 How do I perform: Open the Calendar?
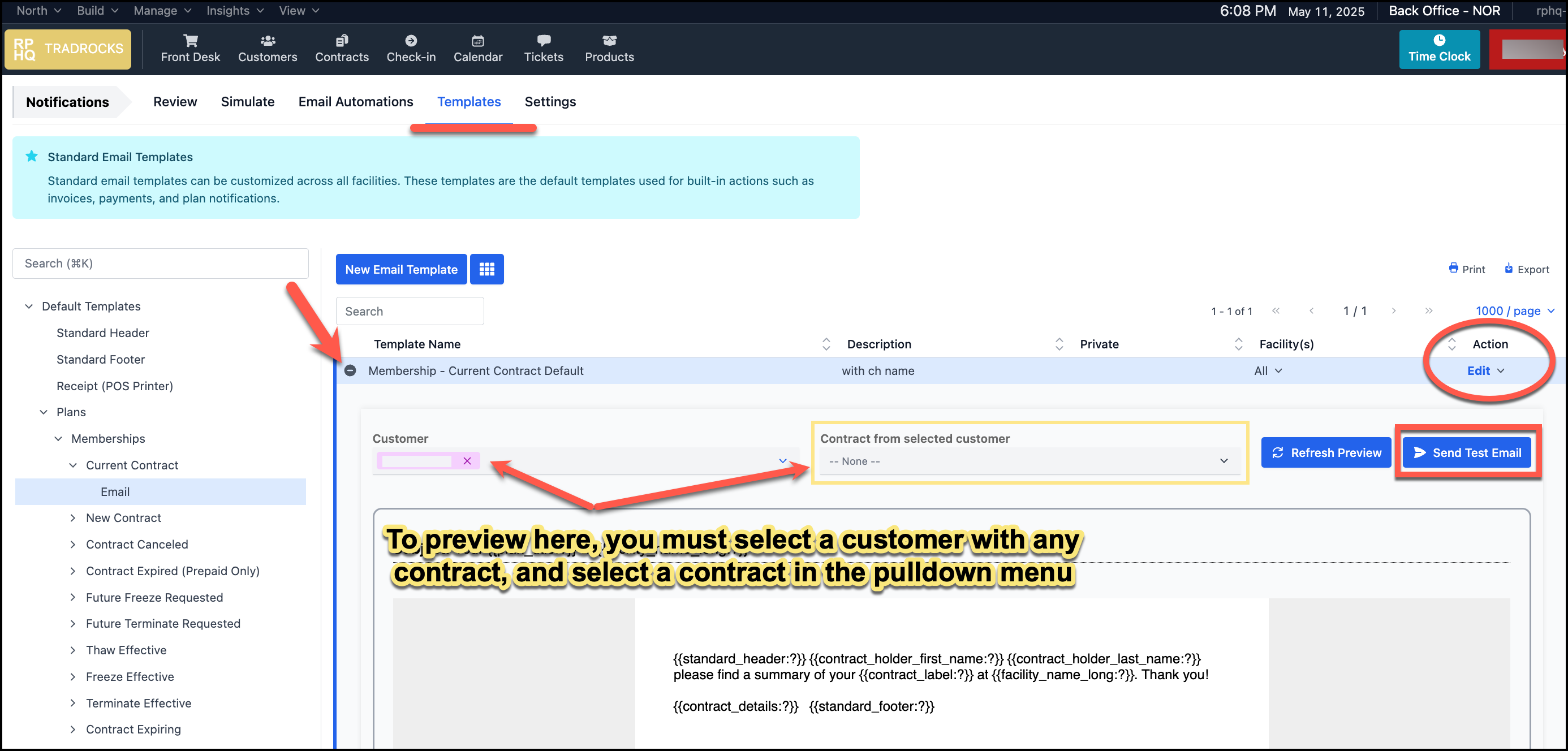(x=478, y=49)
